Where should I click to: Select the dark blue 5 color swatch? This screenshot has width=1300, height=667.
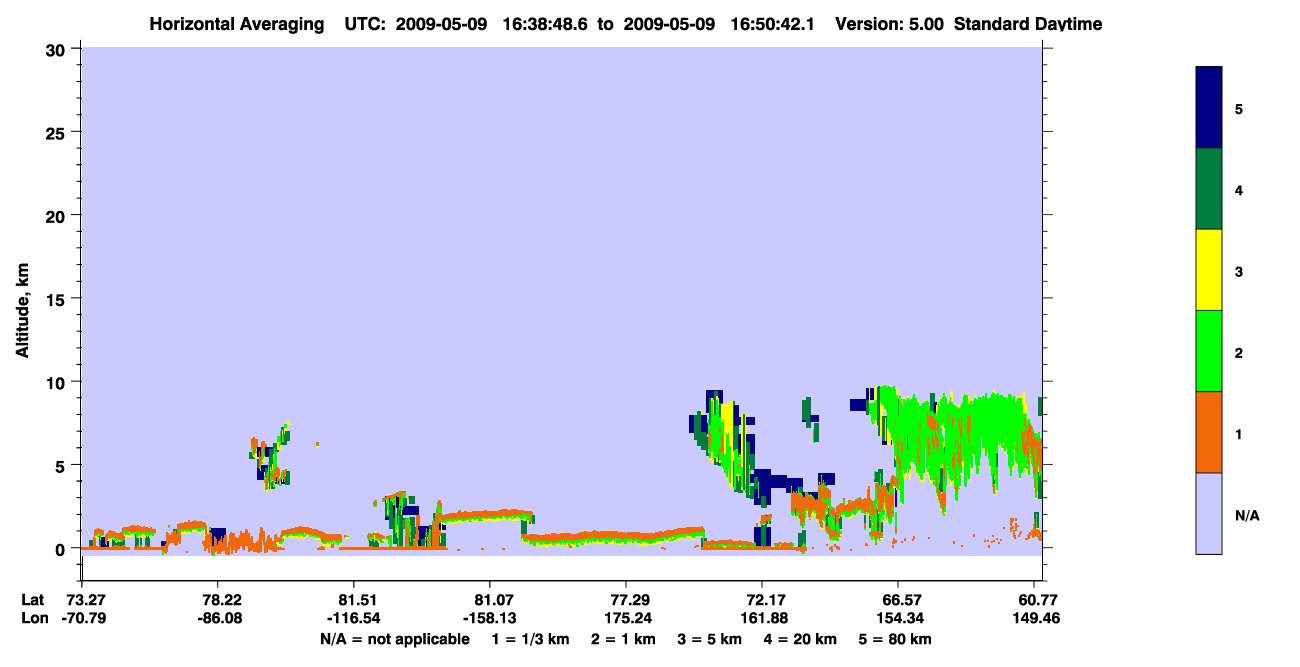click(x=1209, y=108)
